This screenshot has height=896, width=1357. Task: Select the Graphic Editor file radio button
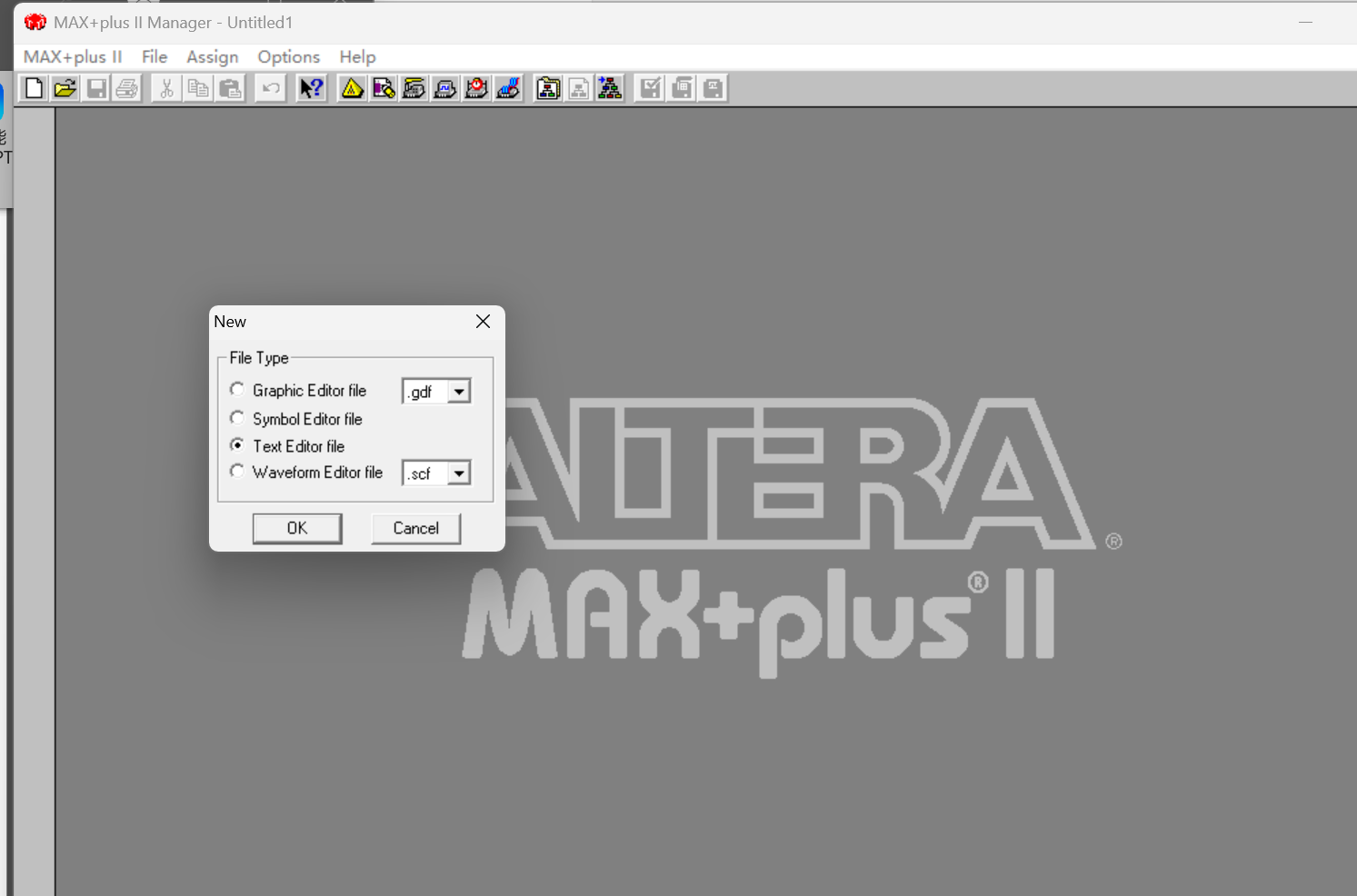point(237,389)
